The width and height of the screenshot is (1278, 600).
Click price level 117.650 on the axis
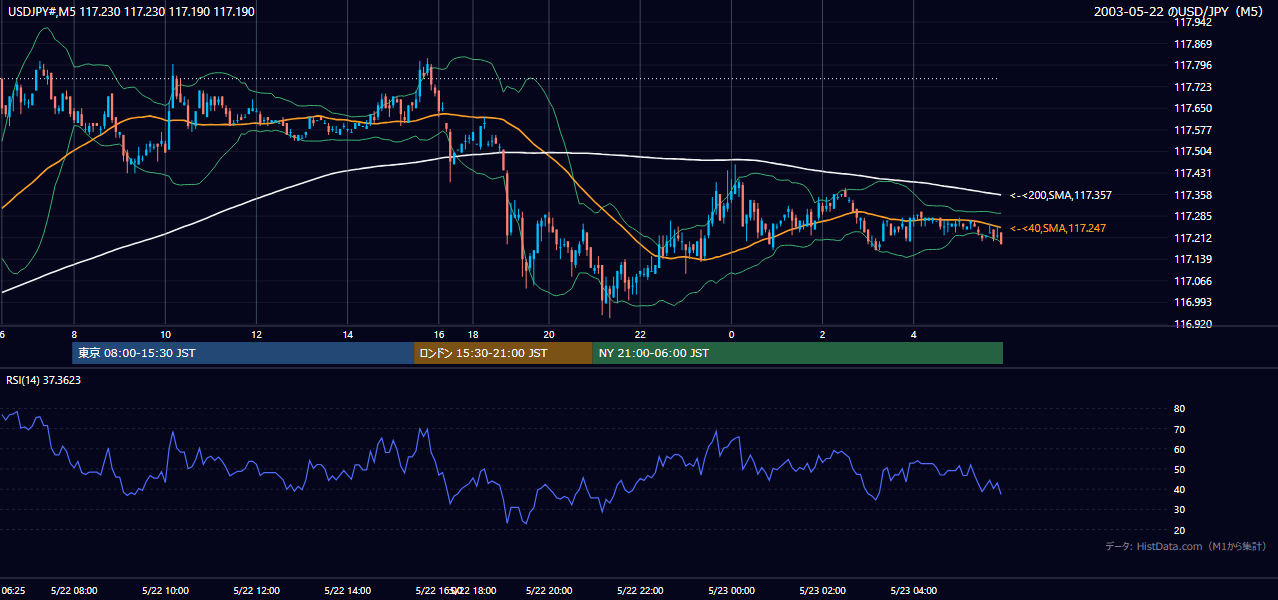(1192, 108)
